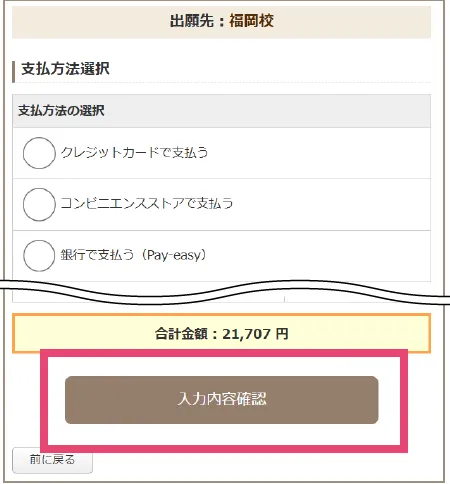The height and width of the screenshot is (484, 450).
Task: Click the brown bar beside 支払方法選択
Action: pyautogui.click(x=14, y=71)
